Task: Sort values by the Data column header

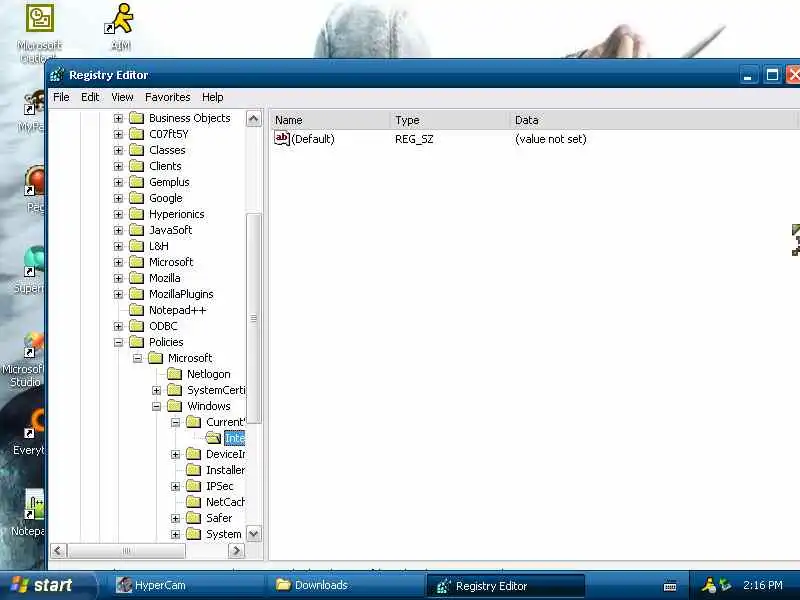Action: pyautogui.click(x=653, y=120)
